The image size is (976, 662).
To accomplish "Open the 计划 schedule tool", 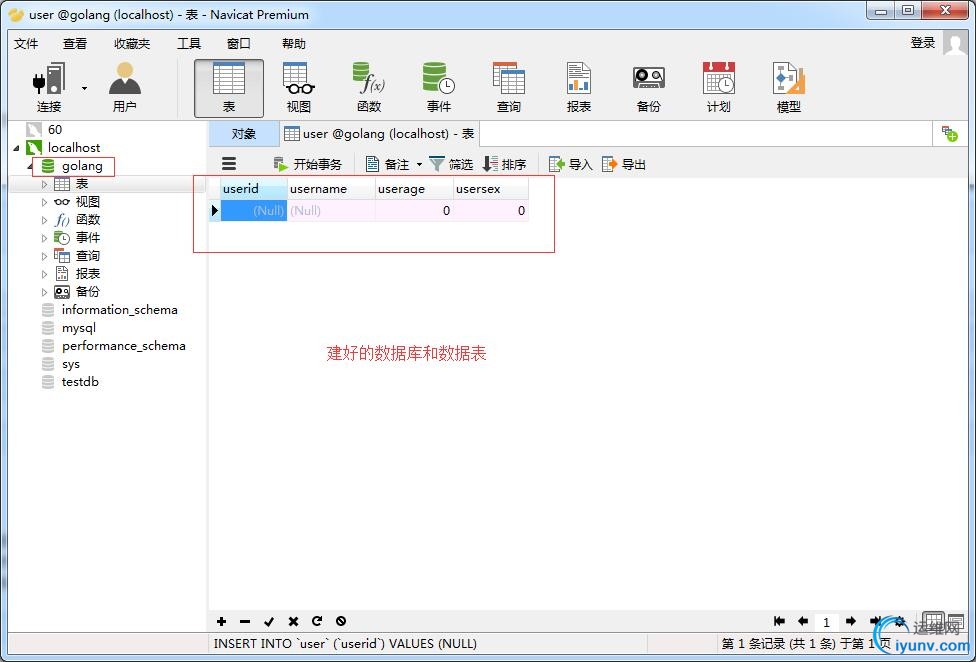I will [x=718, y=88].
